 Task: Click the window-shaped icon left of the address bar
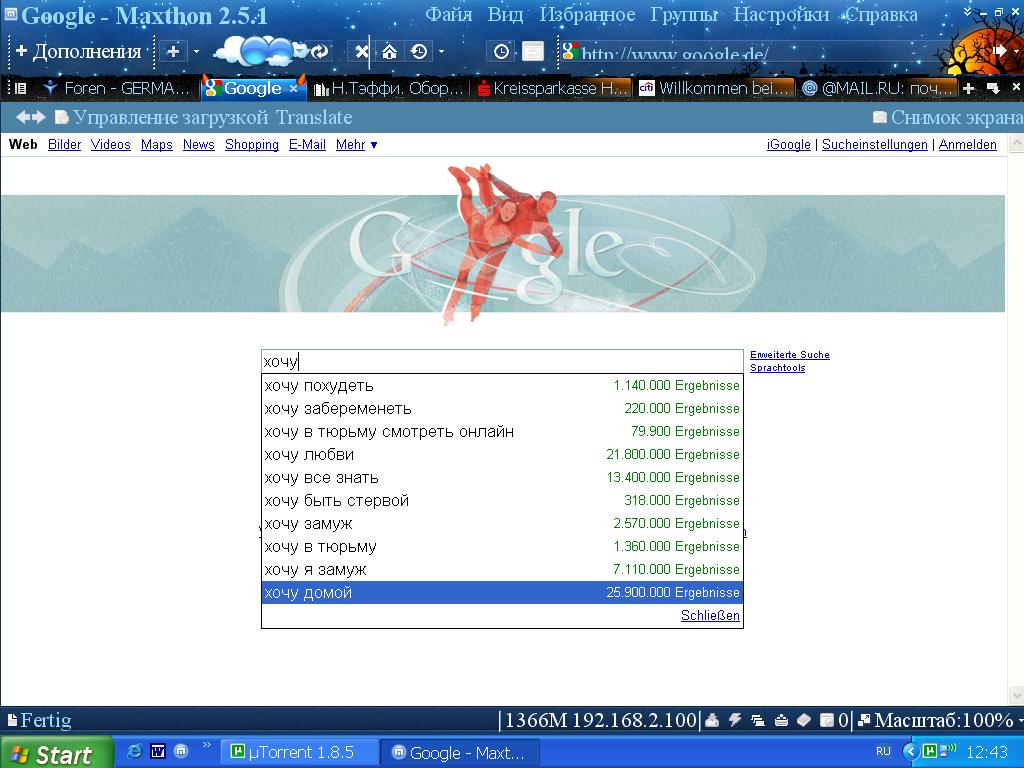coord(532,52)
